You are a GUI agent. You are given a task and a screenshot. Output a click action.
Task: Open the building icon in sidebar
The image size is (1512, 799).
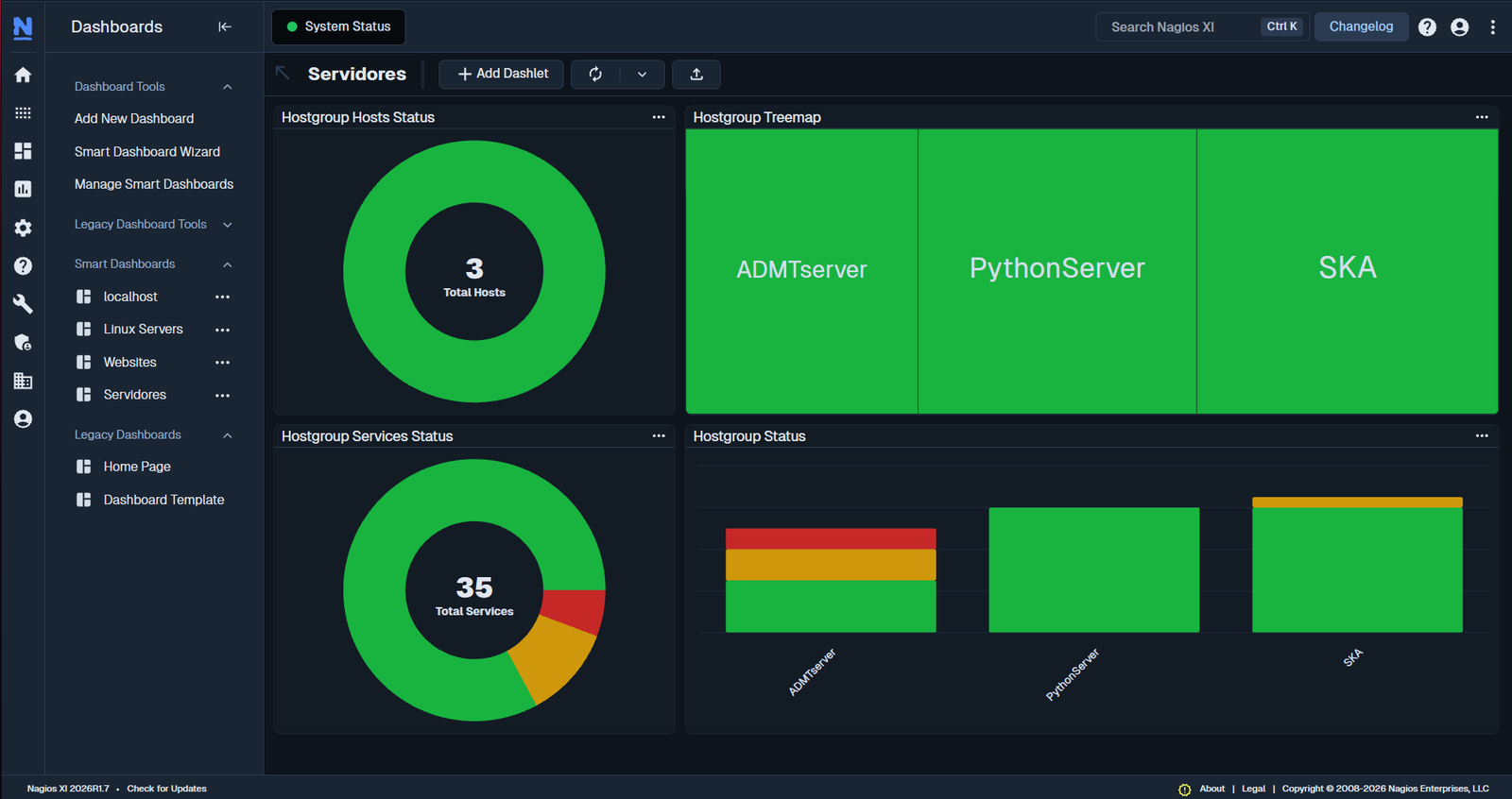[23, 381]
